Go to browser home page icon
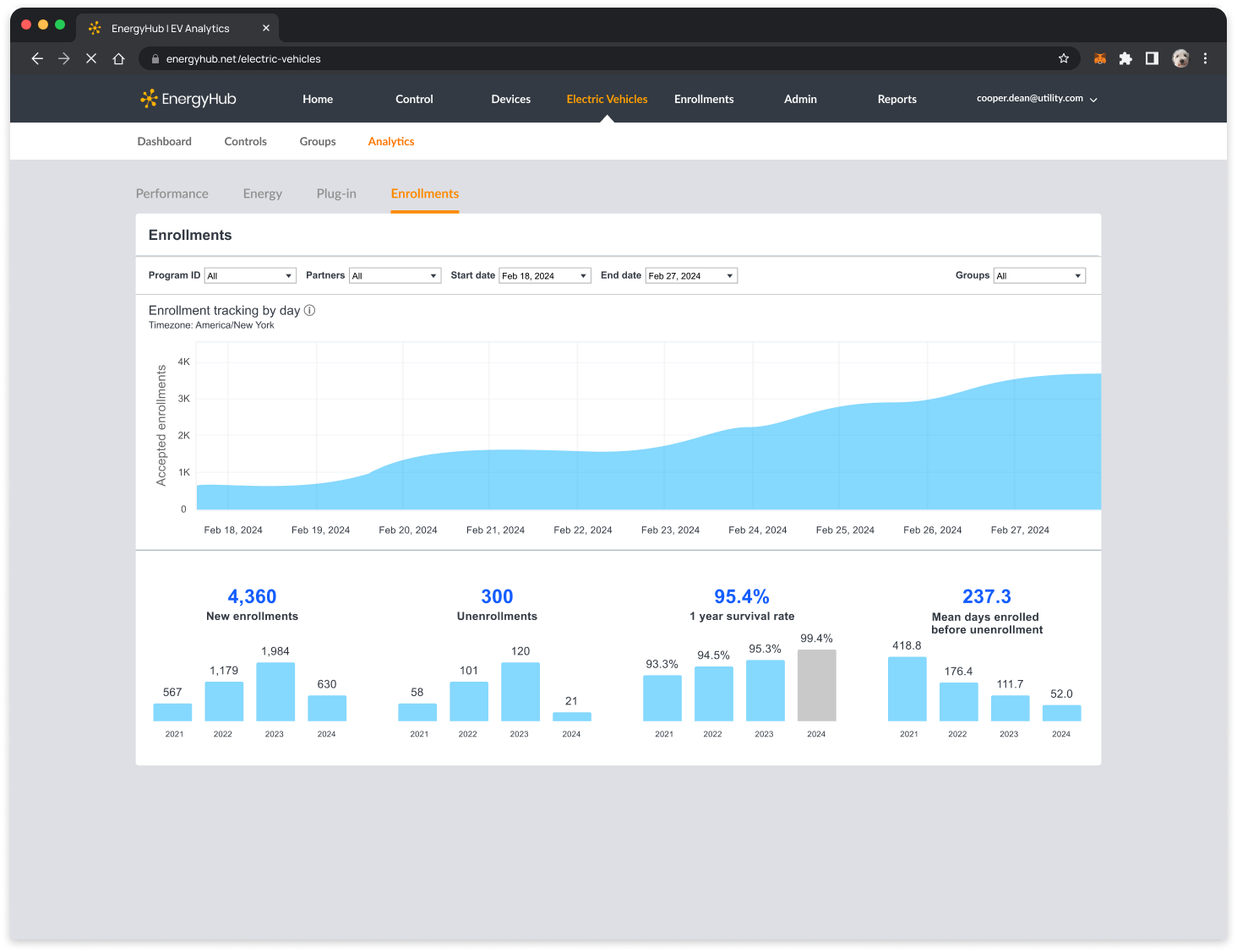This screenshot has width=1237, height=952. pyautogui.click(x=119, y=58)
